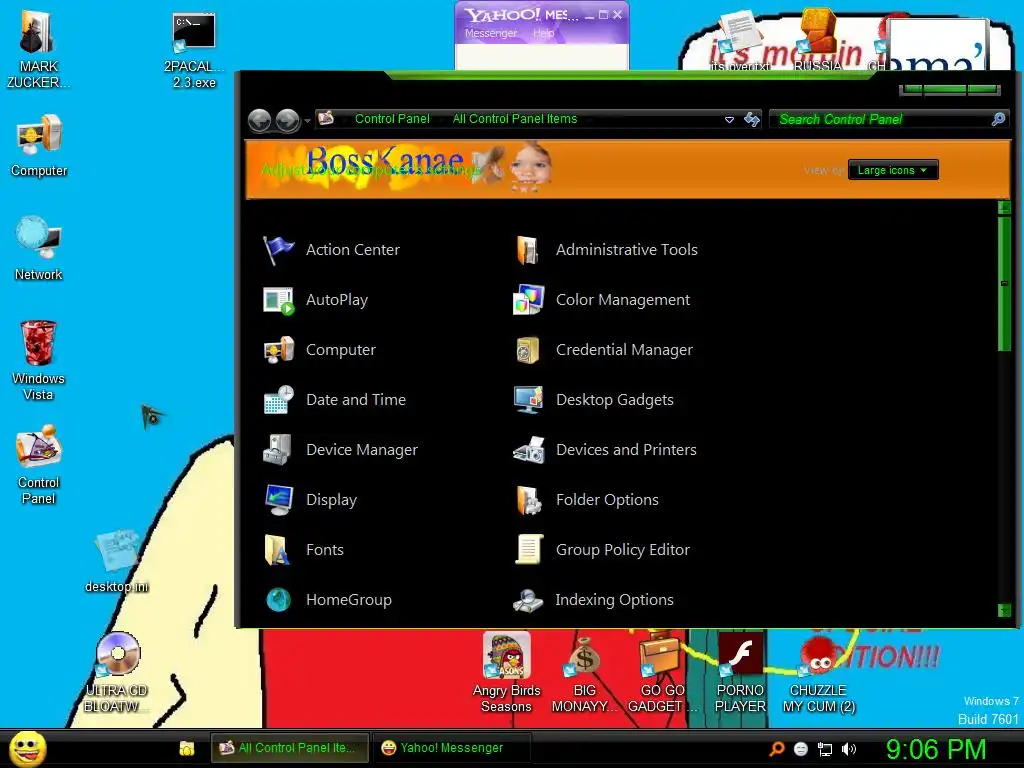The image size is (1024, 768).
Task: Open the Computer icon in Control Panel
Action: [x=279, y=350]
